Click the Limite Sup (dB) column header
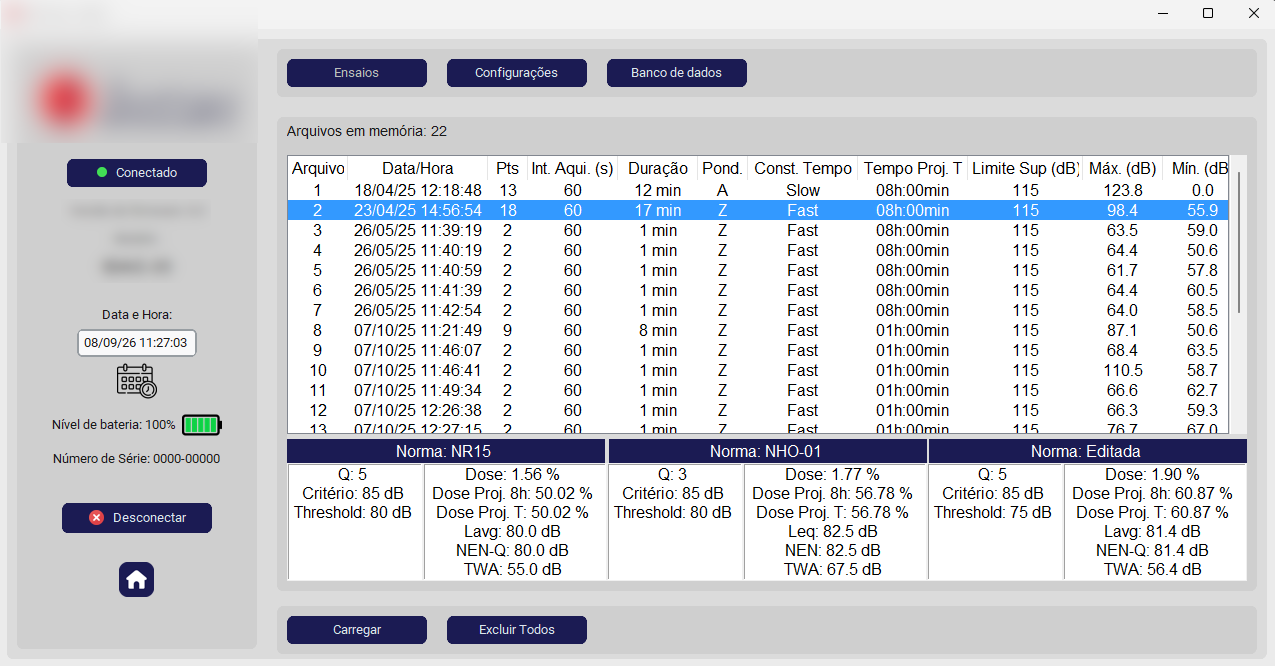The width and height of the screenshot is (1275, 666). click(1026, 169)
